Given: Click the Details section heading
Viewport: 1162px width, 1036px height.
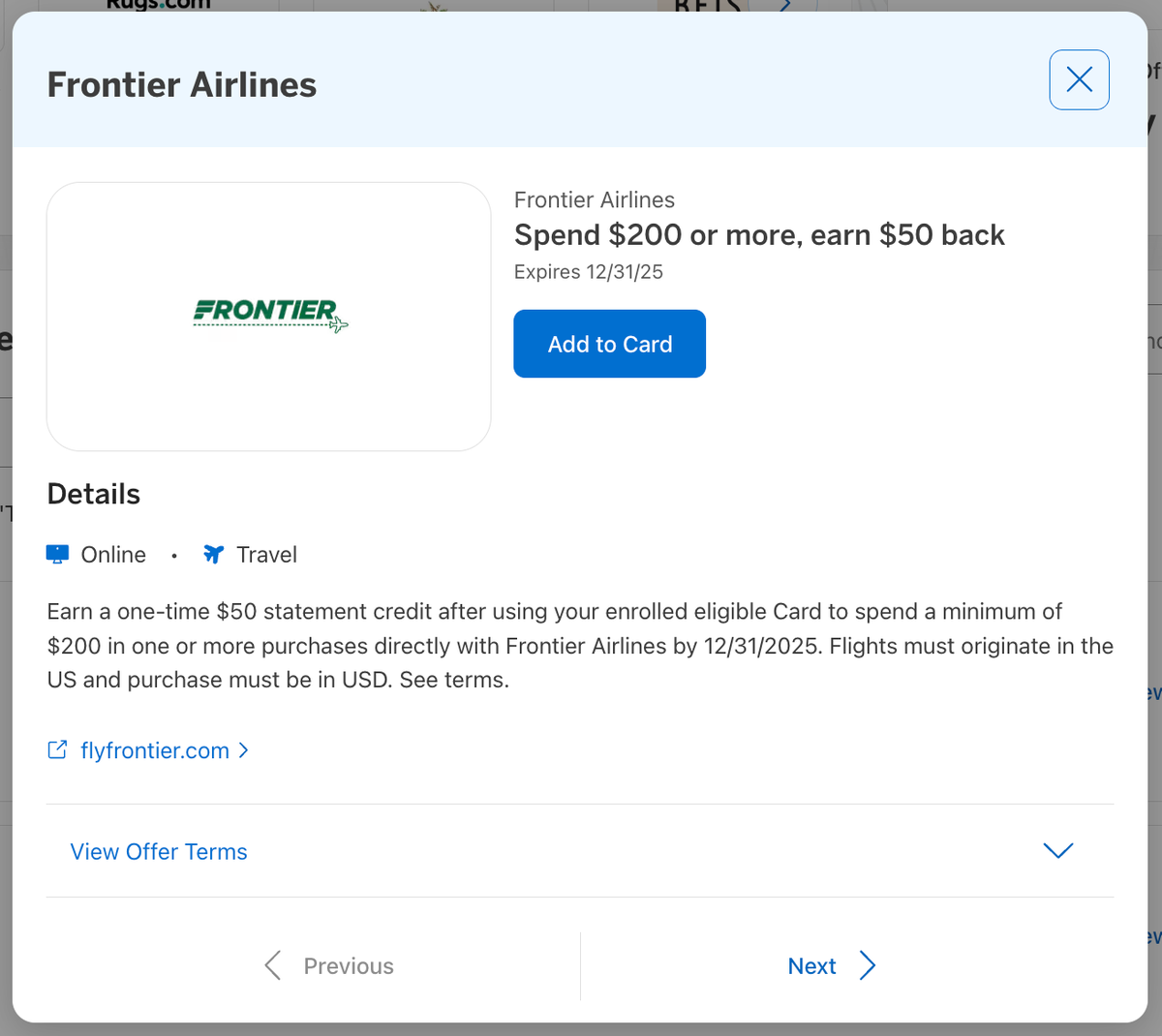Looking at the screenshot, I should click(94, 494).
